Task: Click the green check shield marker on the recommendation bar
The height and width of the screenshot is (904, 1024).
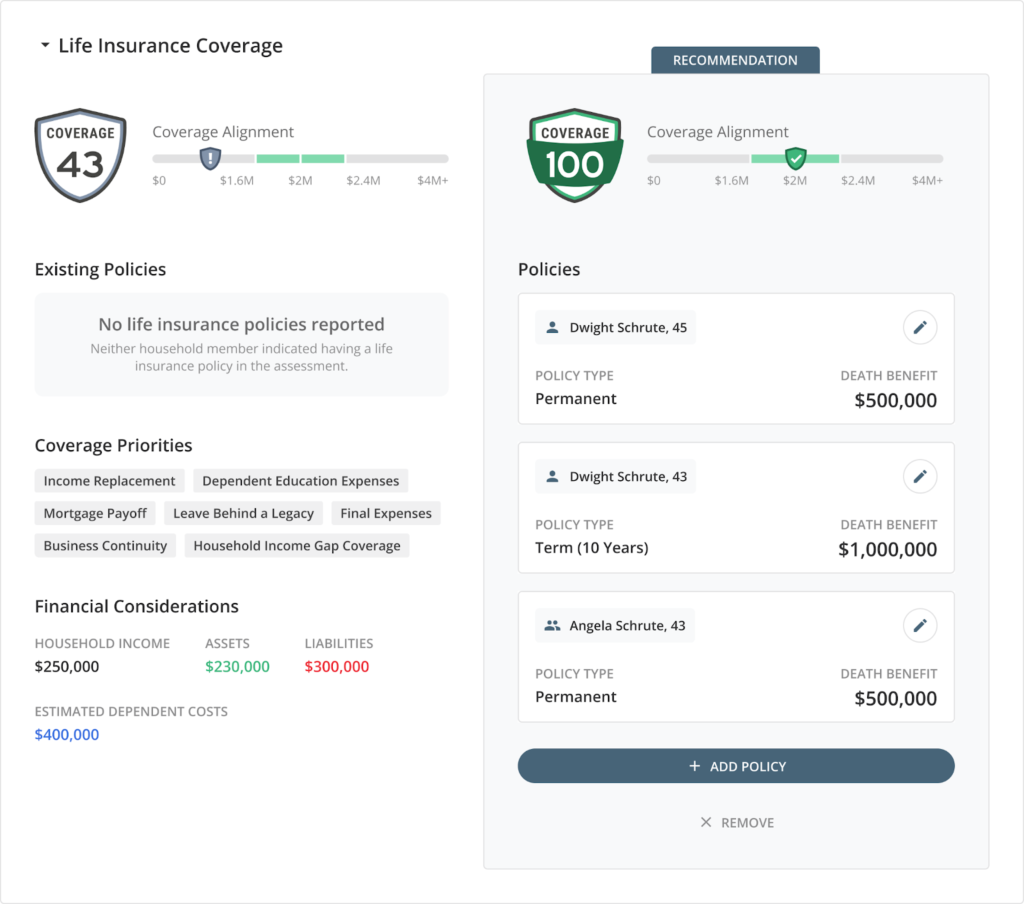Action: [x=795, y=158]
